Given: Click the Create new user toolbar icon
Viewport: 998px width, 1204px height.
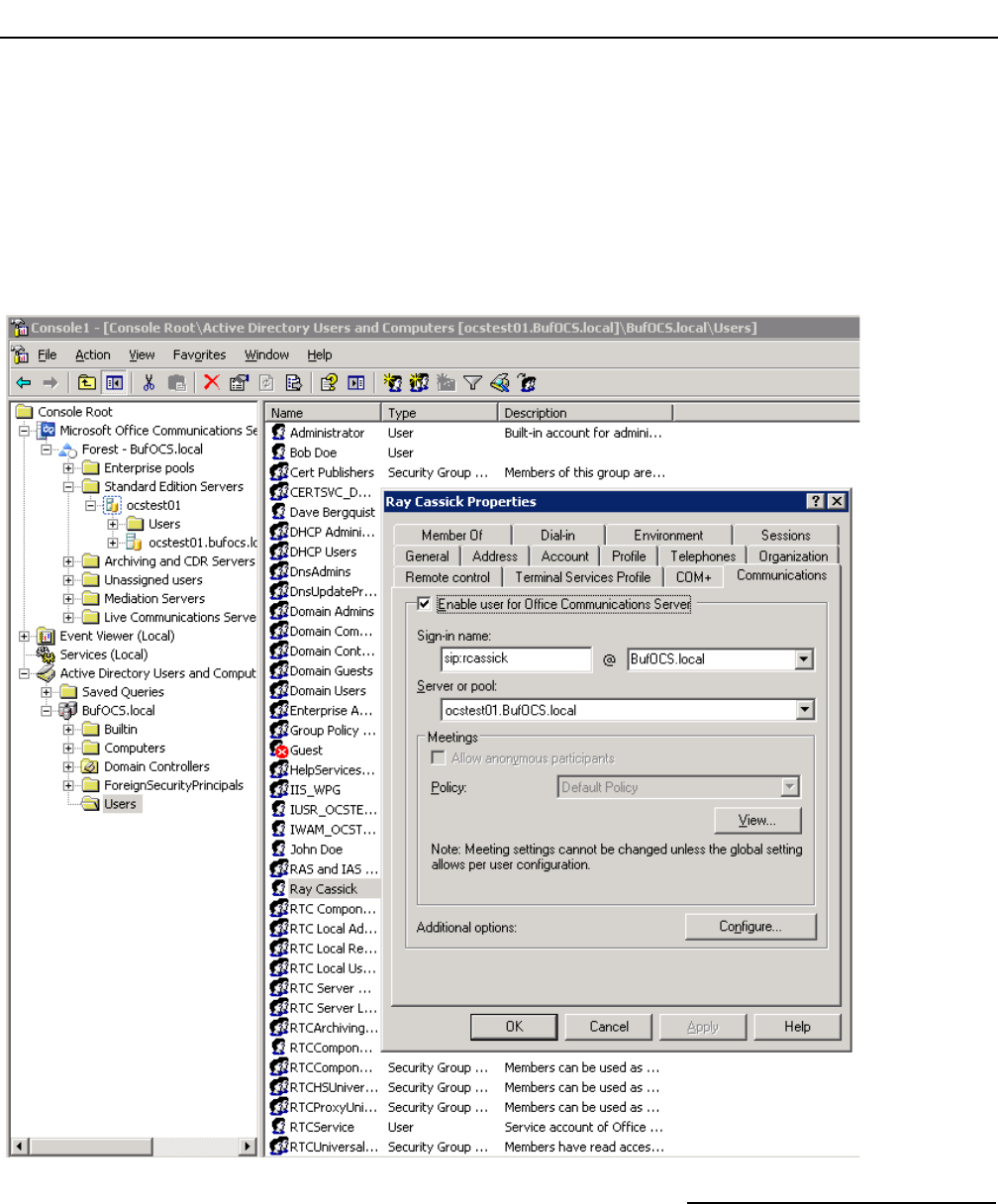Looking at the screenshot, I should tap(392, 382).
